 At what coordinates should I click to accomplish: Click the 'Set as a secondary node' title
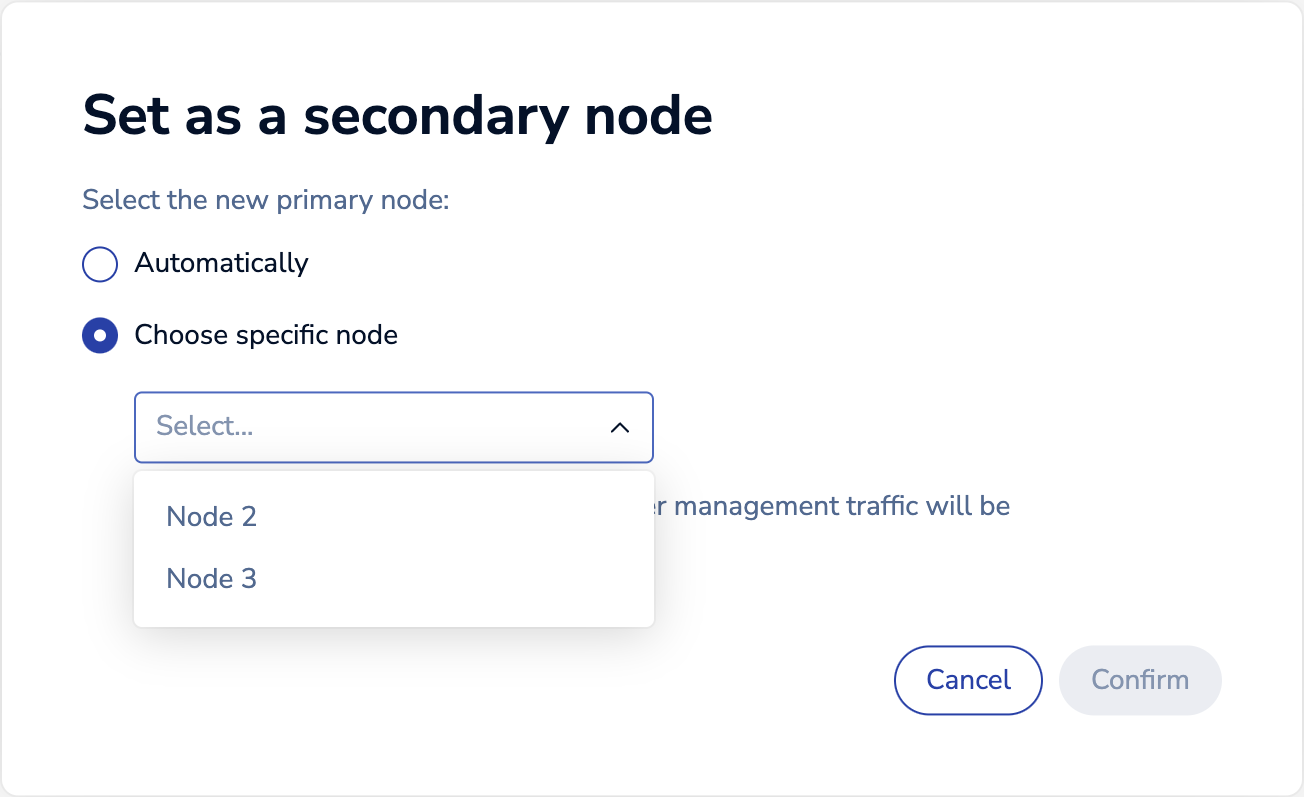tap(397, 115)
